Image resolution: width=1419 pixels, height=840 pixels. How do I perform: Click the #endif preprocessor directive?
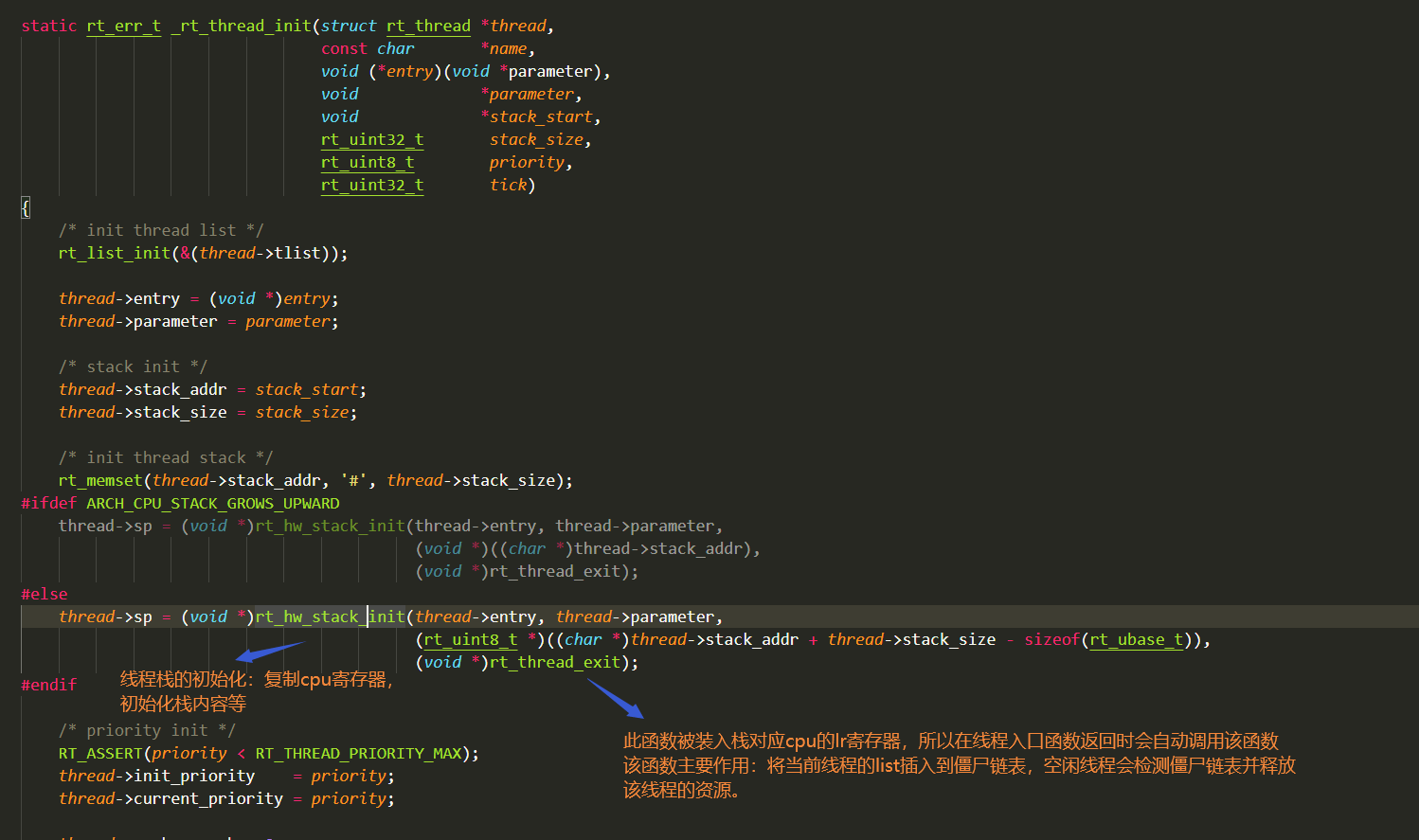tap(49, 685)
